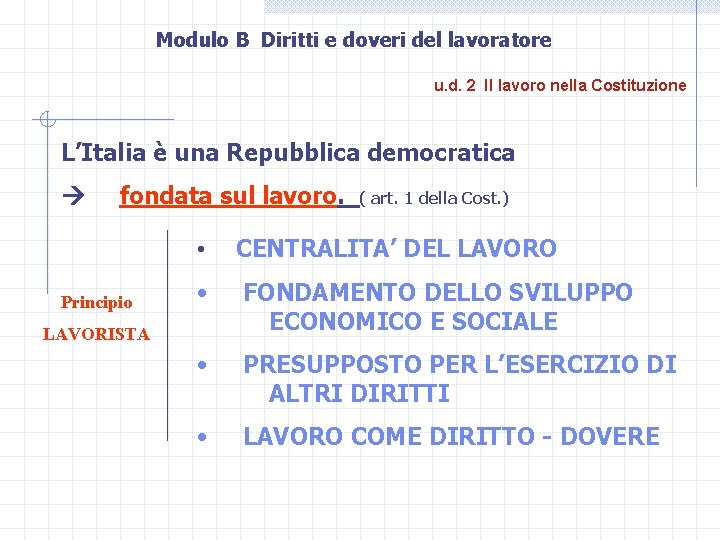This screenshot has height=540, width=720.
Task: Click the bullet 'CENTRALITA' DEL LAVORO'
Action: coord(396,248)
